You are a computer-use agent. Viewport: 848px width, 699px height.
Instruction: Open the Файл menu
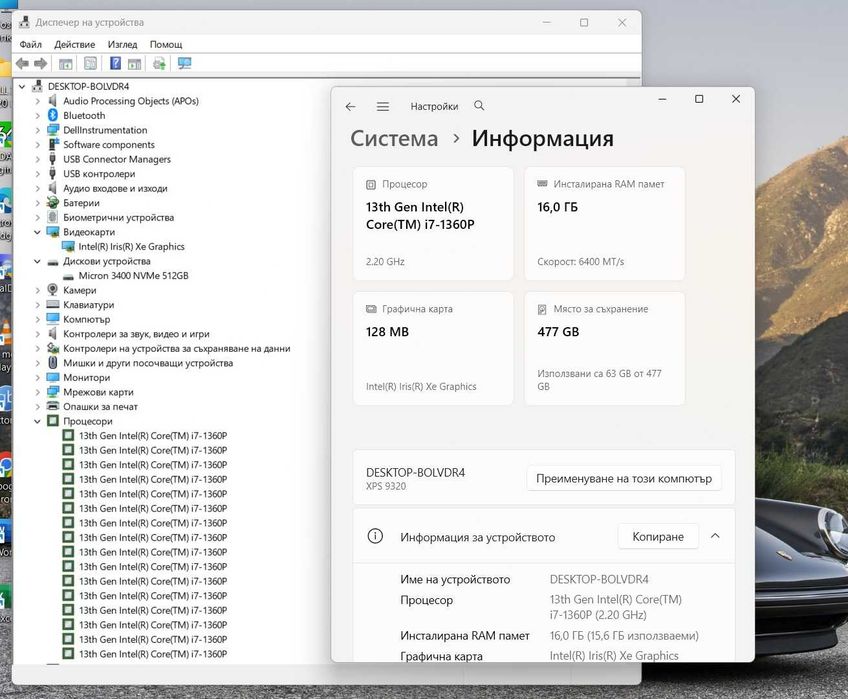click(30, 44)
